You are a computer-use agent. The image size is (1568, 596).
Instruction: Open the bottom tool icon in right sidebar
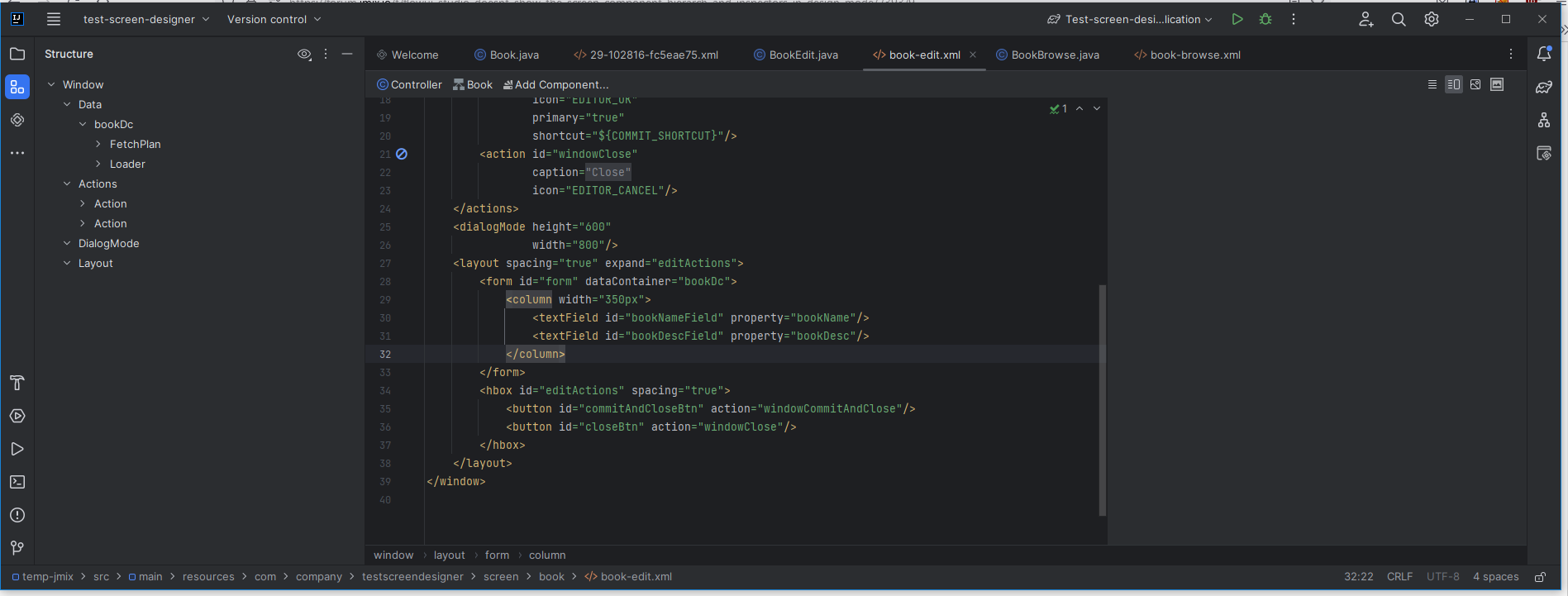pos(1544,153)
